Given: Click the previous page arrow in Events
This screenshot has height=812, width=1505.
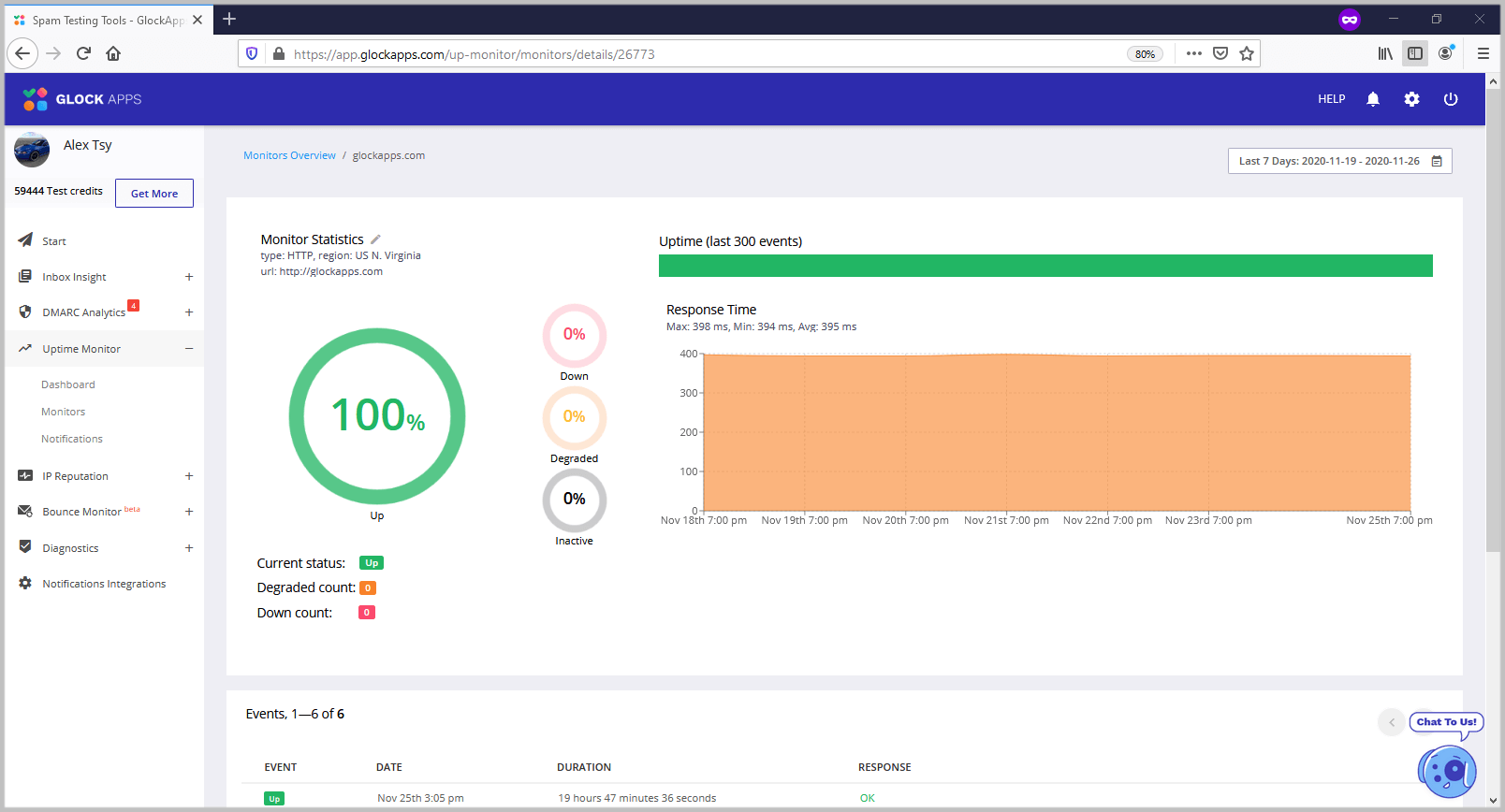Looking at the screenshot, I should pos(1392,722).
